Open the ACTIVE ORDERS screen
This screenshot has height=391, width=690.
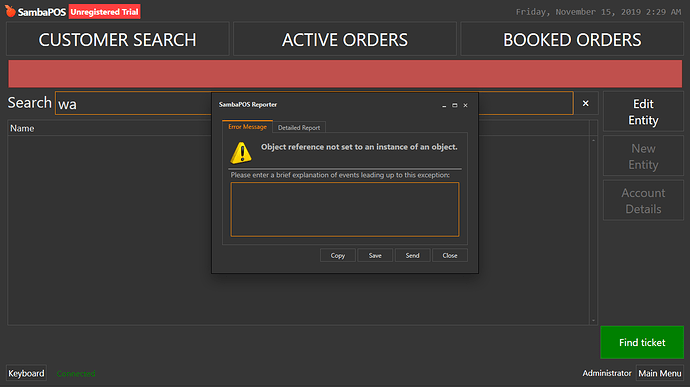pos(345,40)
